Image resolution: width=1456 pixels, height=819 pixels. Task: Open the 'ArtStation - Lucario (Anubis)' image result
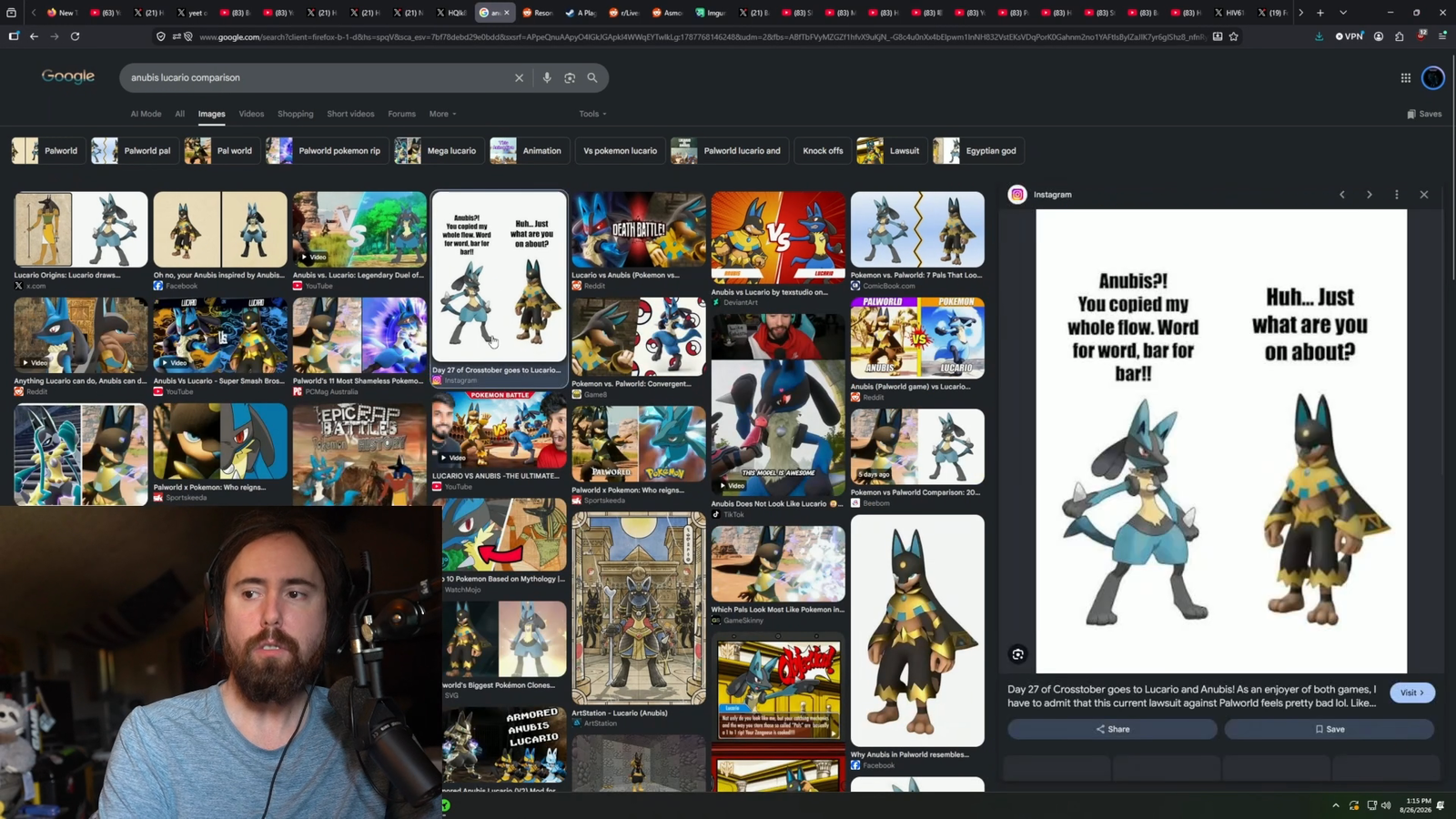pos(639,608)
